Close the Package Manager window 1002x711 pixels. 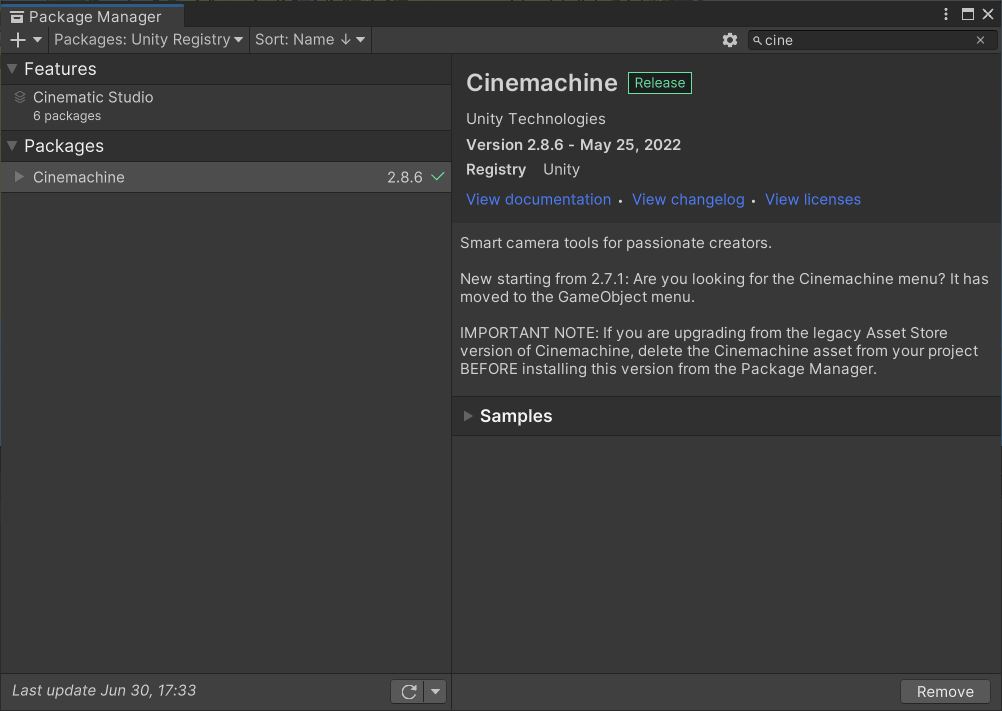[x=988, y=14]
